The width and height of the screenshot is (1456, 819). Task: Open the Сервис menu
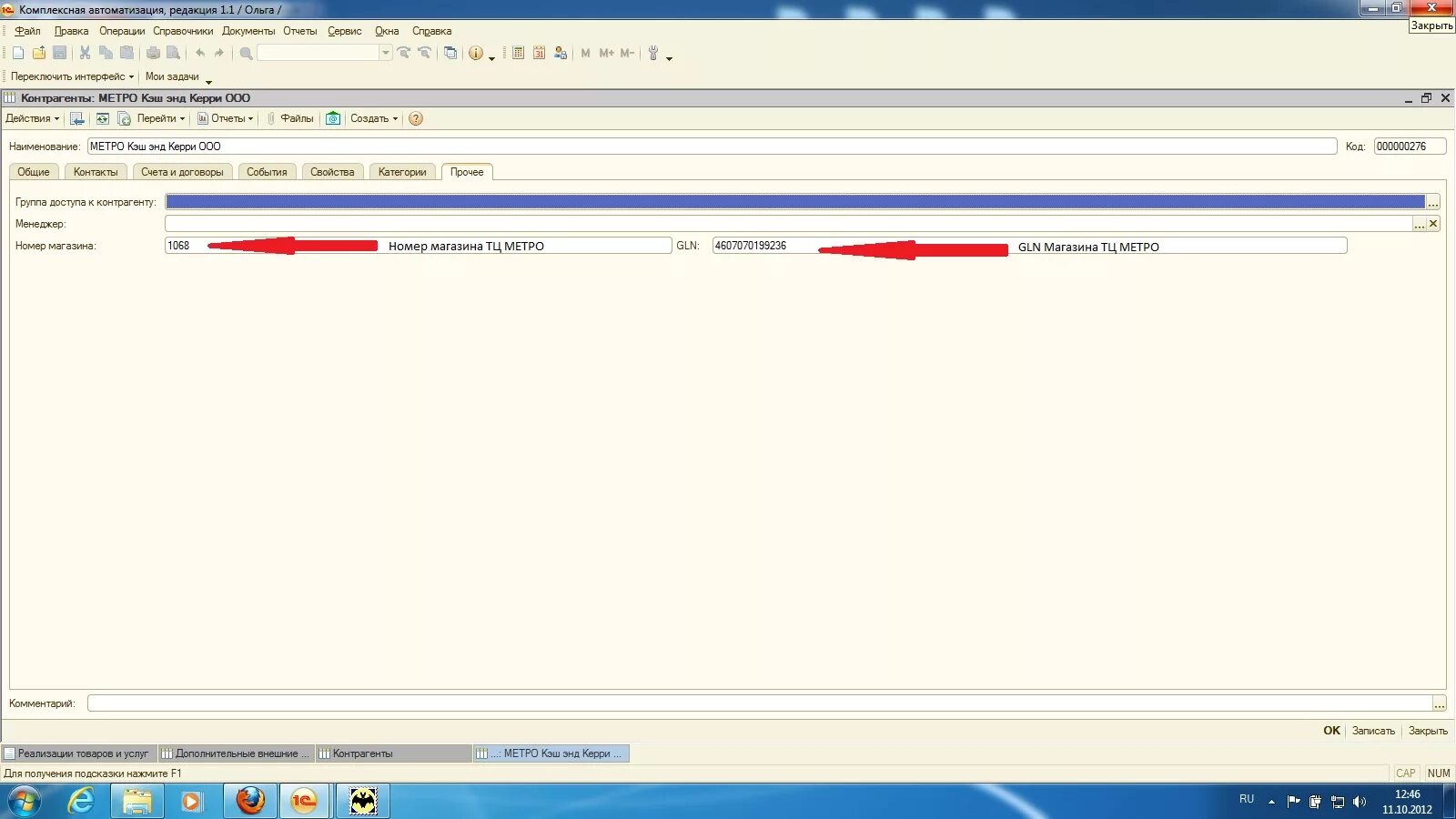[345, 31]
